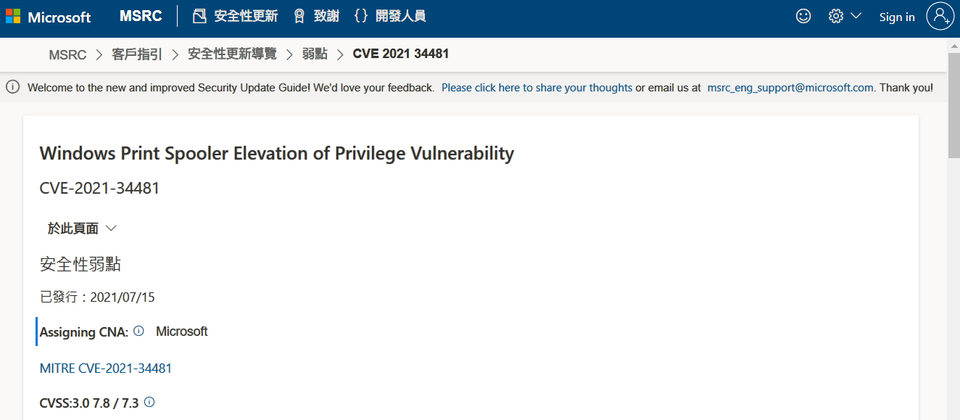Open the settings gear icon
Image resolution: width=960 pixels, height=420 pixels.
coord(836,17)
